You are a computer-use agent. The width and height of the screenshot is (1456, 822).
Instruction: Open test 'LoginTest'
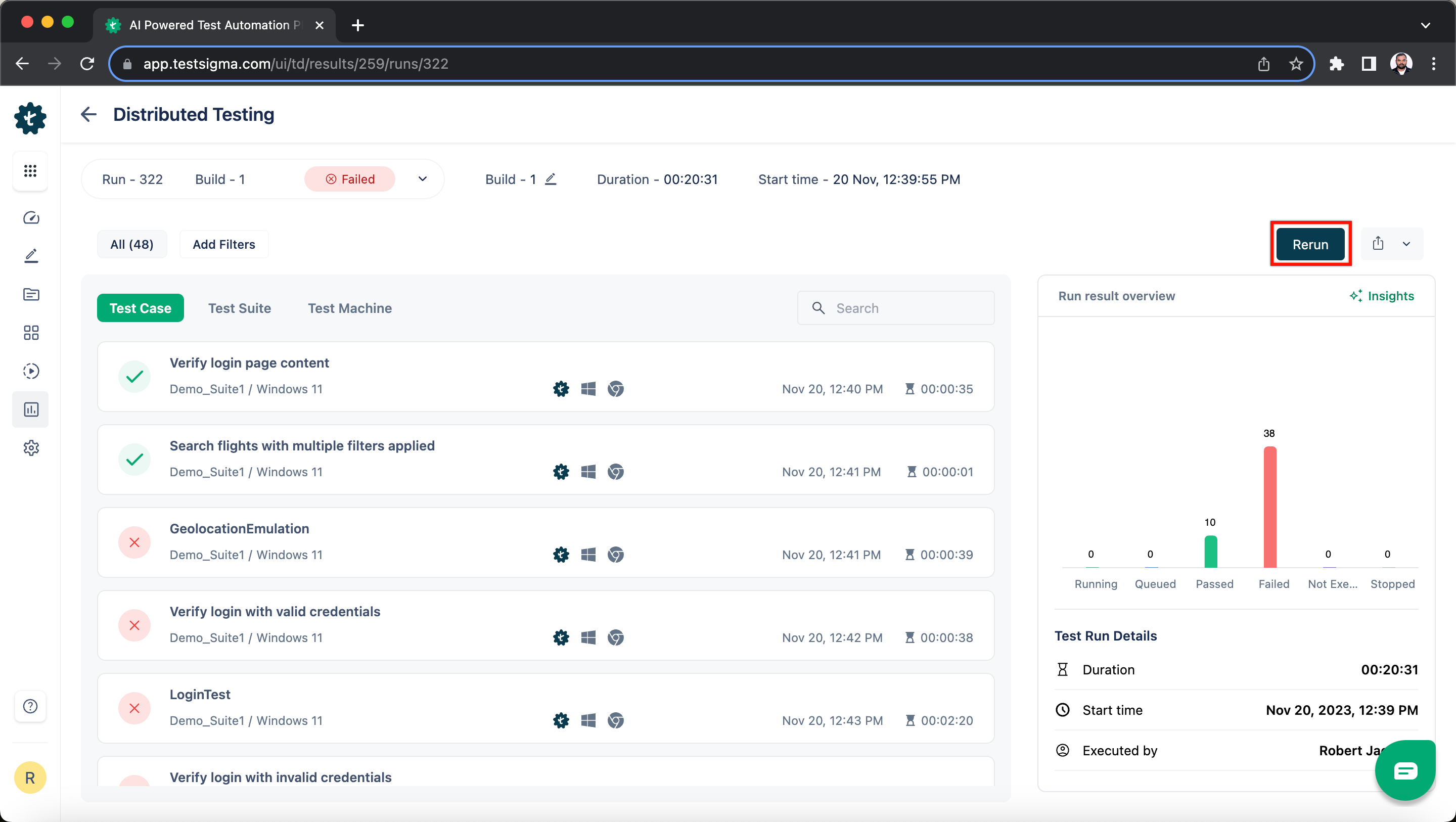(545, 708)
